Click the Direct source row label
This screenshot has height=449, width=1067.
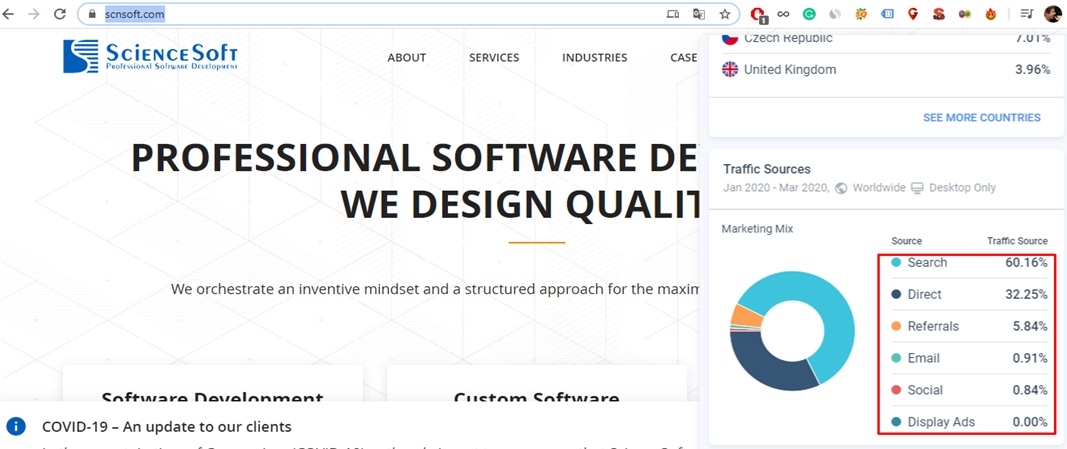coord(924,295)
